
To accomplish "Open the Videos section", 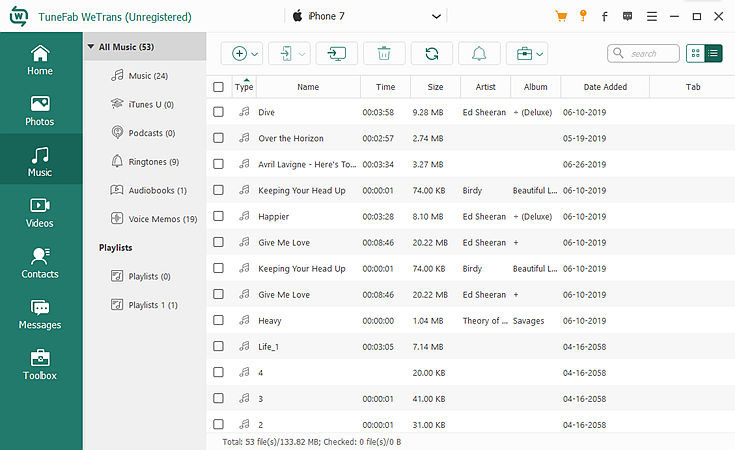I will 40,212.
